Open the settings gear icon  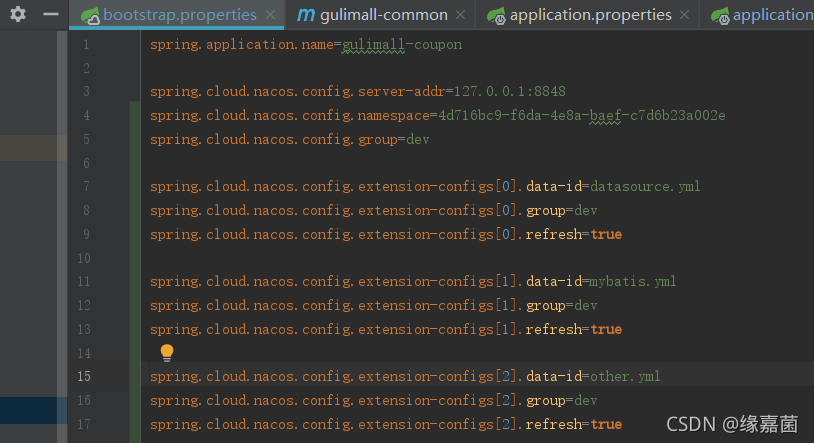click(18, 14)
